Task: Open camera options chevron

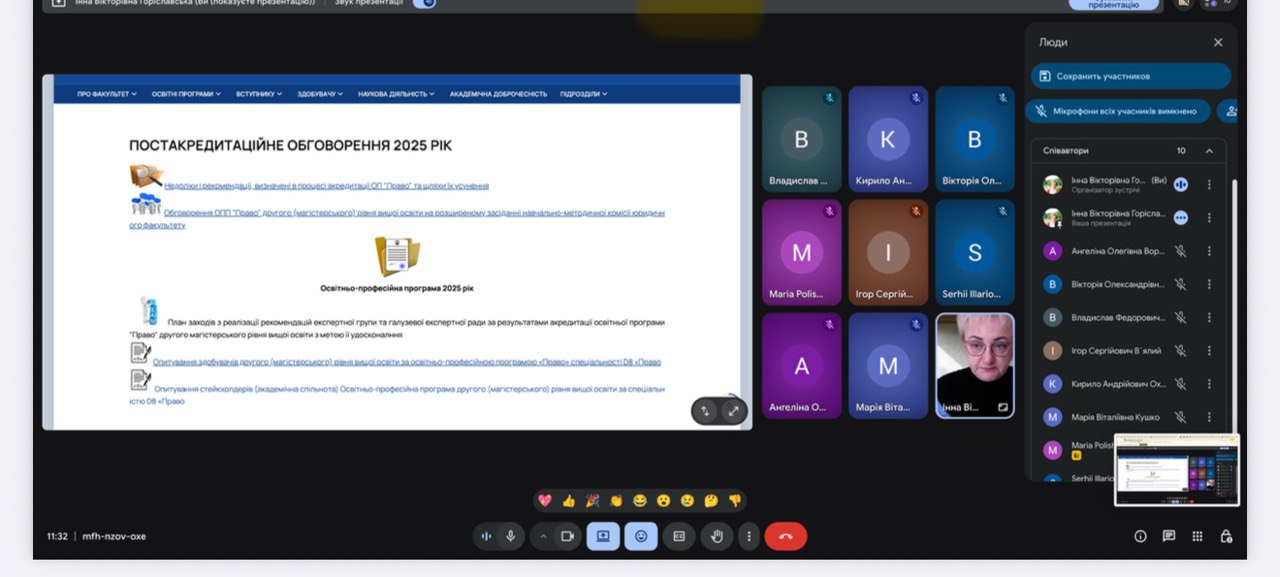Action: 543,536
